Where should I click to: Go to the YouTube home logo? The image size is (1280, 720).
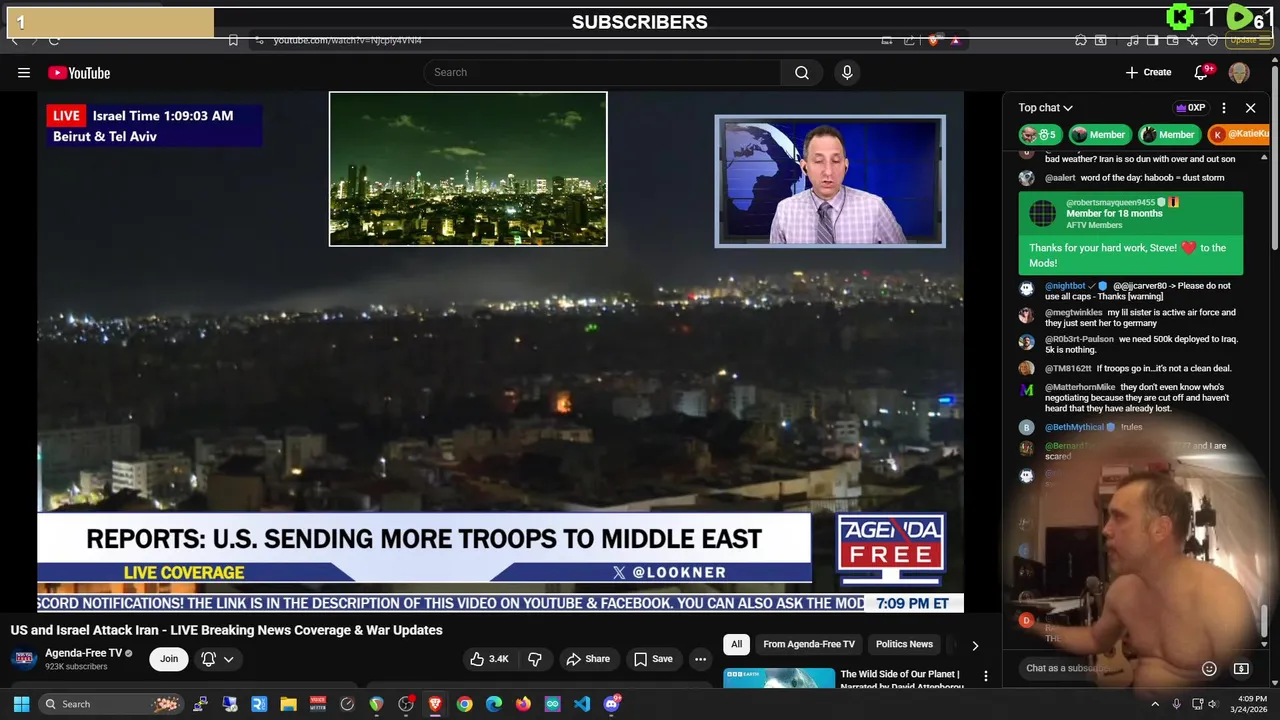[x=79, y=73]
